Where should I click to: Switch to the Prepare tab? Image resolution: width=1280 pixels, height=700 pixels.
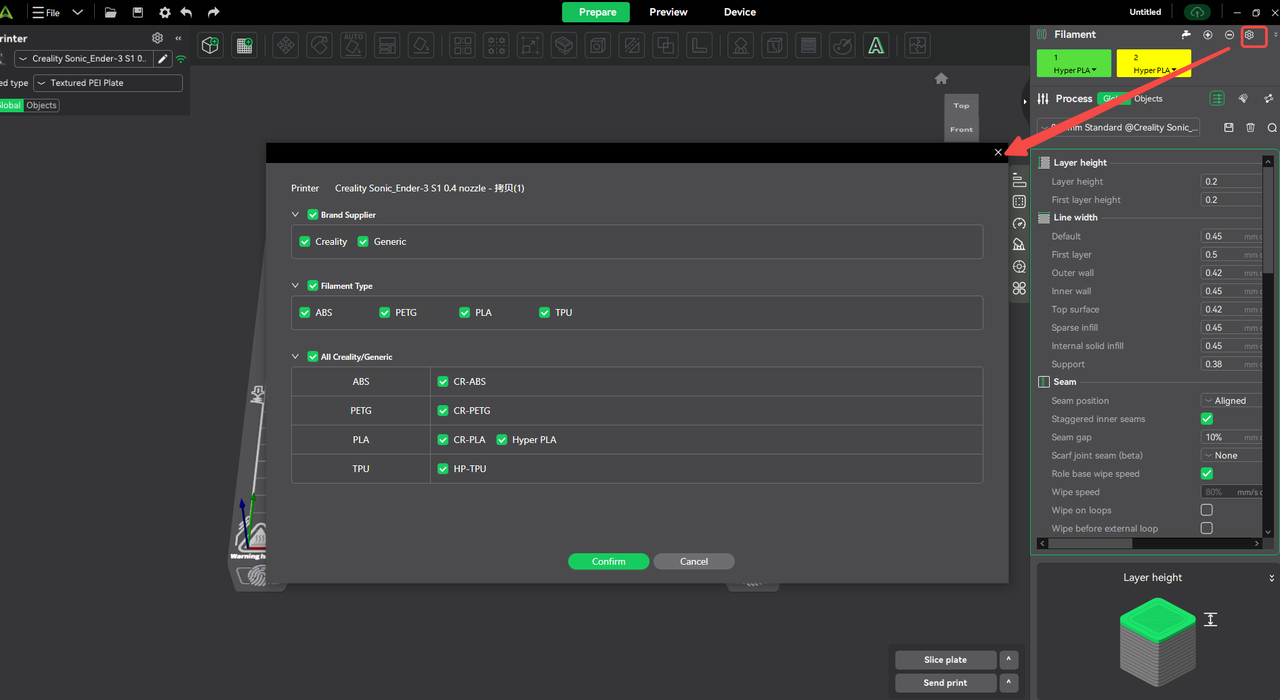click(x=597, y=12)
